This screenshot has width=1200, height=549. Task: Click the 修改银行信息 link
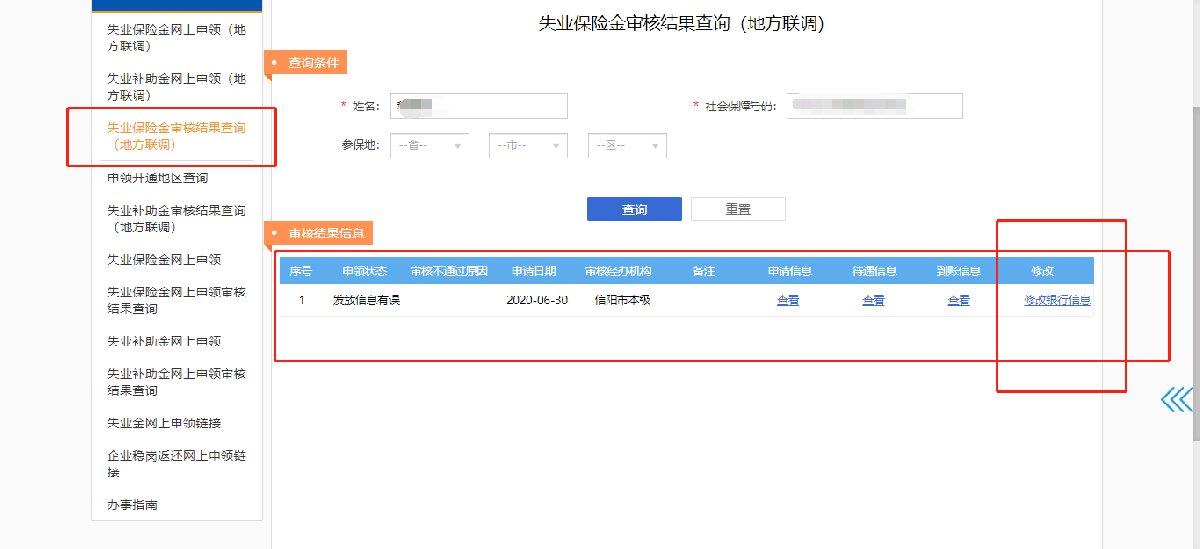coord(1056,300)
